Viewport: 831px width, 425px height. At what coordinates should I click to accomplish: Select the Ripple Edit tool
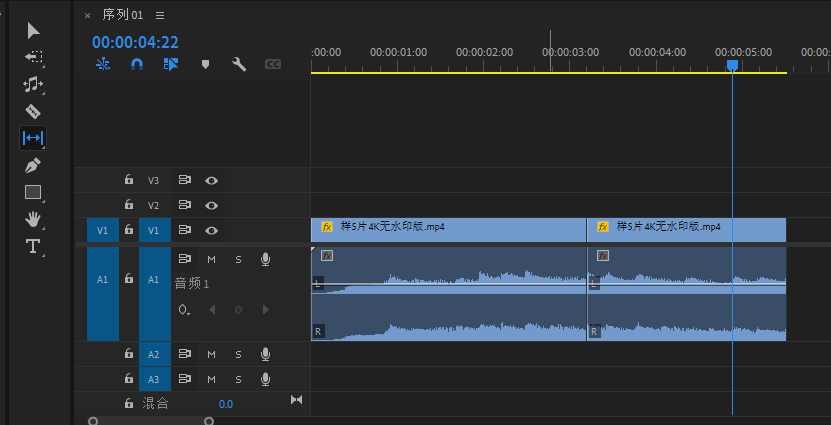tap(33, 84)
